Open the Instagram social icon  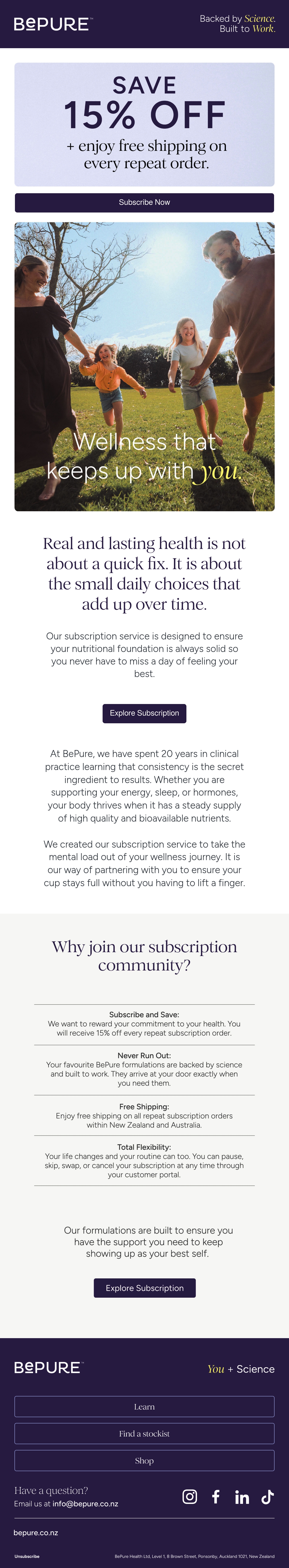click(190, 1497)
